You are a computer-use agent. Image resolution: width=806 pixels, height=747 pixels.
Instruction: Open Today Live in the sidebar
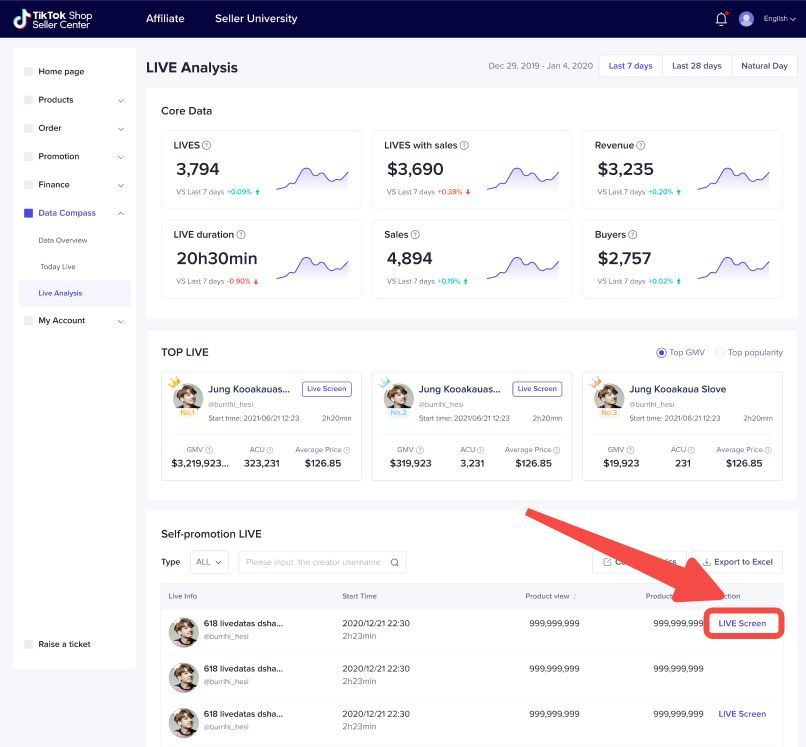click(x=57, y=267)
